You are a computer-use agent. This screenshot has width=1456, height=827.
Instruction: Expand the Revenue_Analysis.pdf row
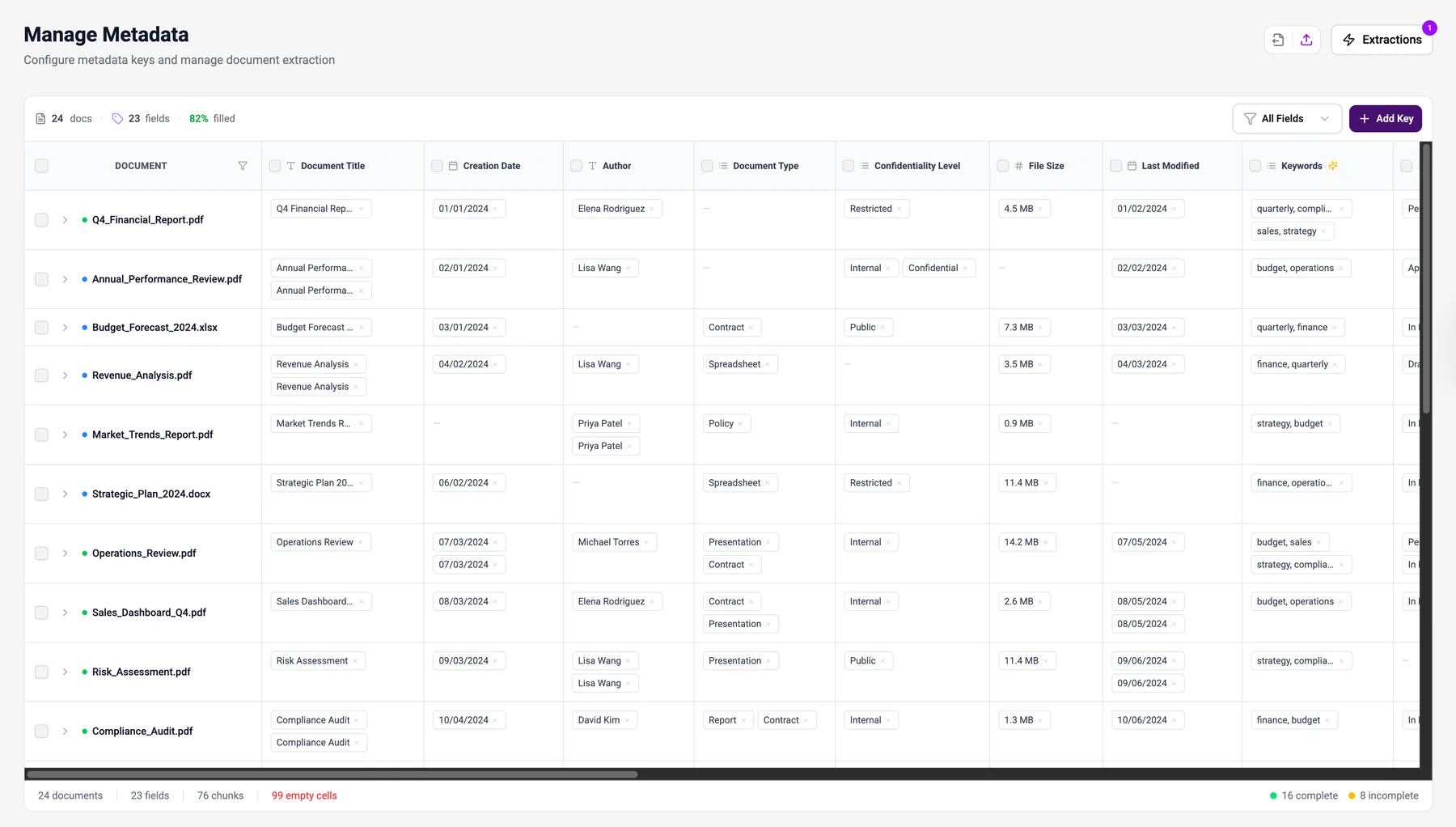[65, 375]
